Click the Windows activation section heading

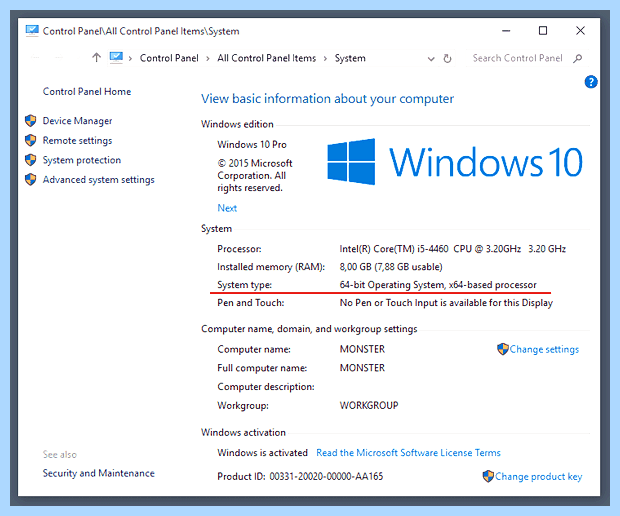[x=243, y=432]
